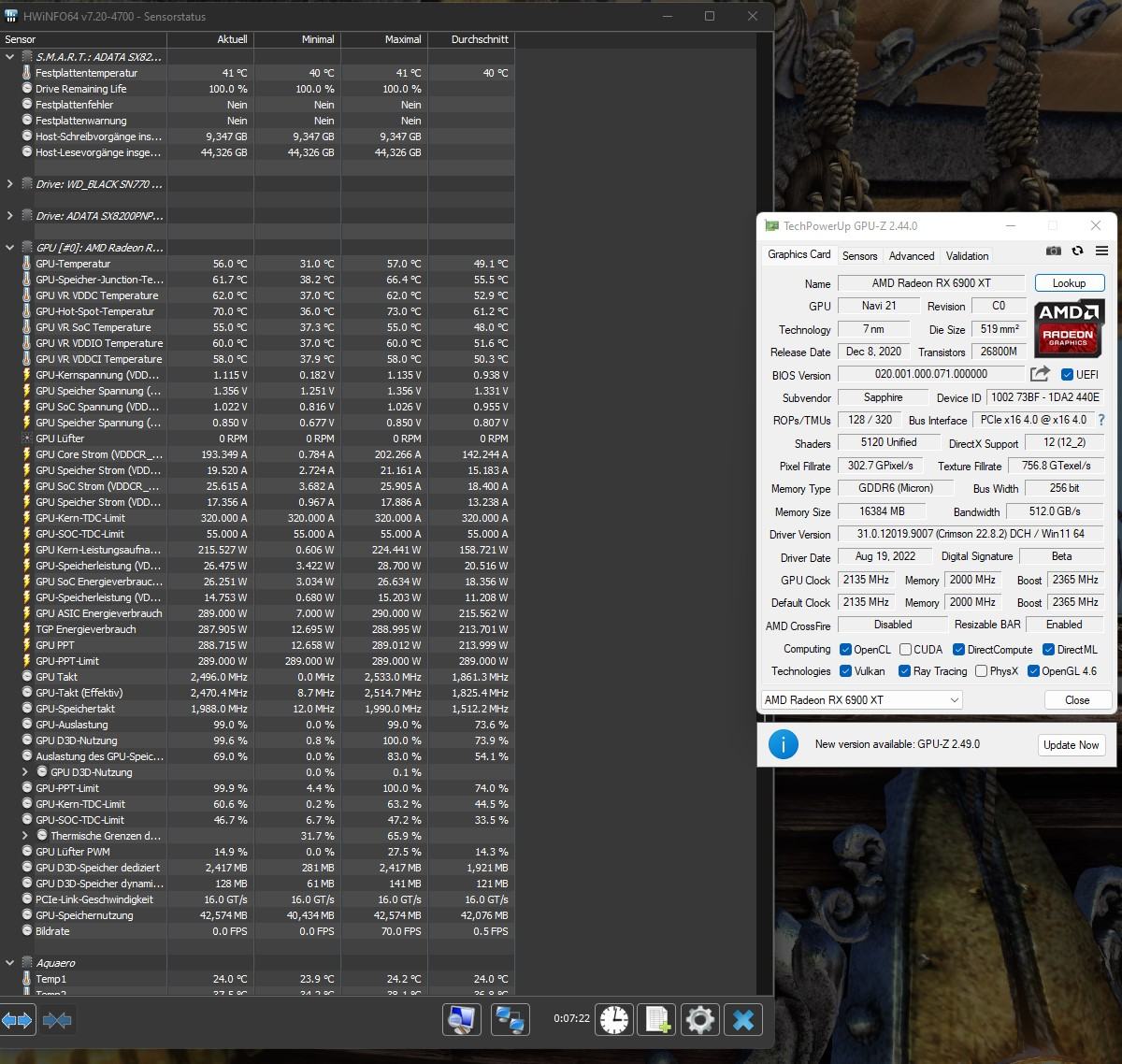This screenshot has height=1064, width=1122.
Task: Click the GPU Name field AMD Radeon RX 6900 XT
Action: click(930, 283)
